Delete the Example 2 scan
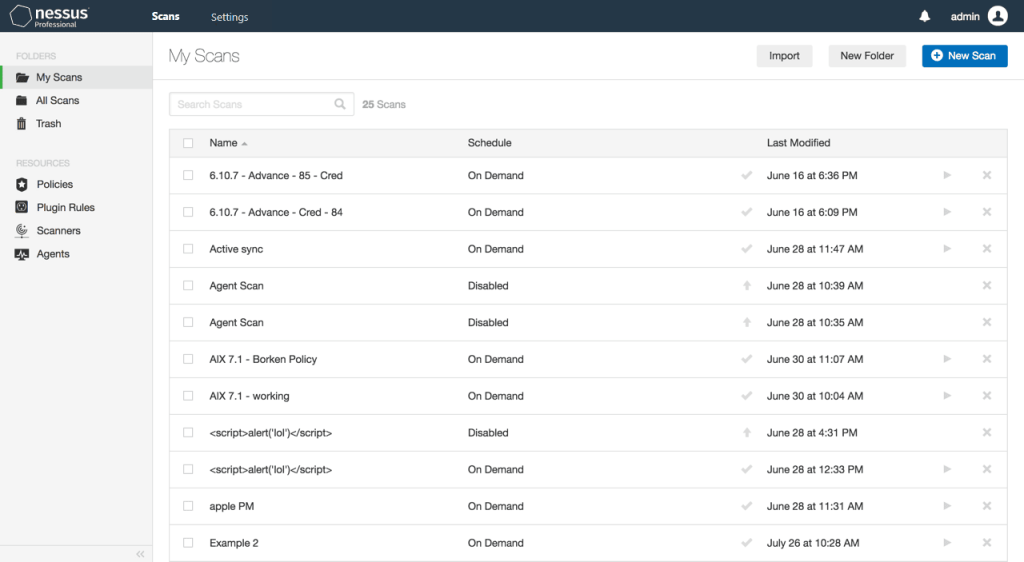Image resolution: width=1024 pixels, height=562 pixels. point(987,542)
